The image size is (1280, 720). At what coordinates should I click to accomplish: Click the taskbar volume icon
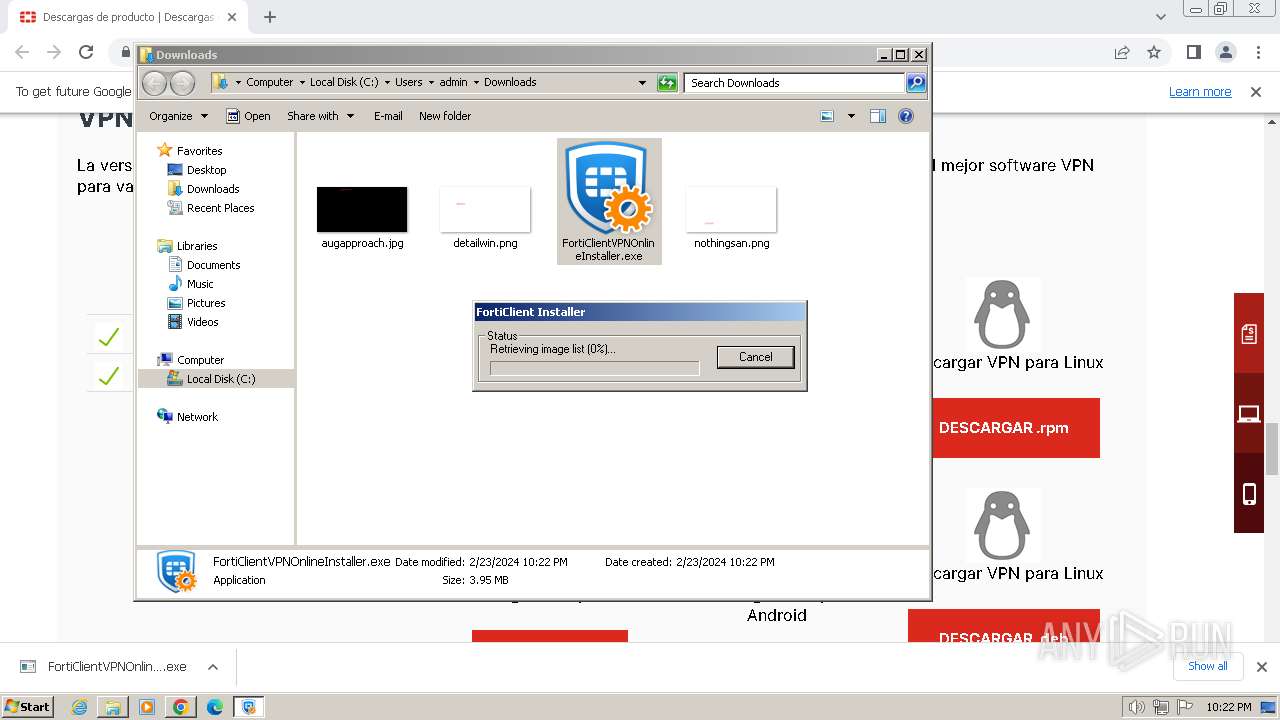point(1137,707)
